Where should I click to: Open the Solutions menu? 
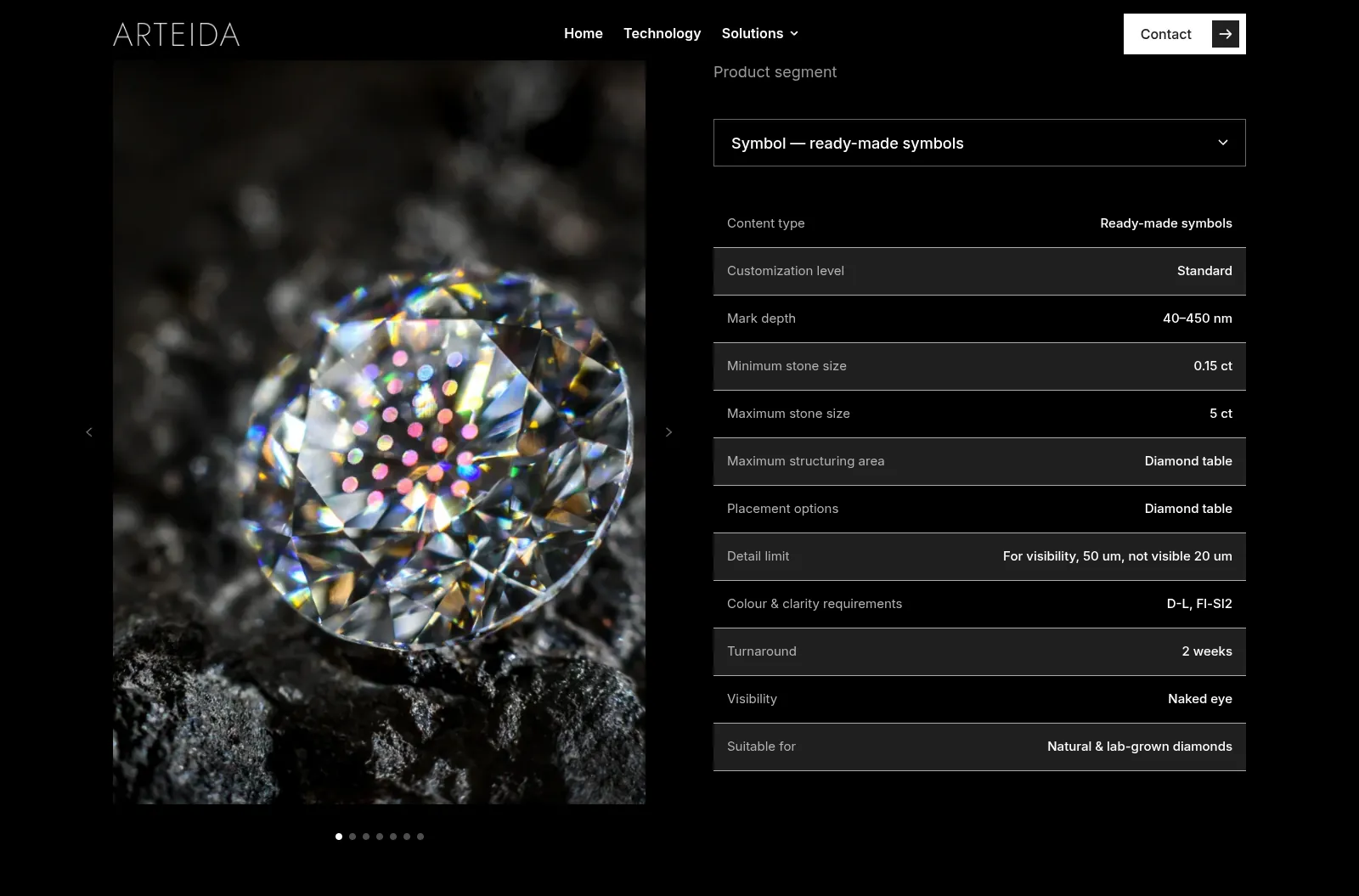(753, 33)
